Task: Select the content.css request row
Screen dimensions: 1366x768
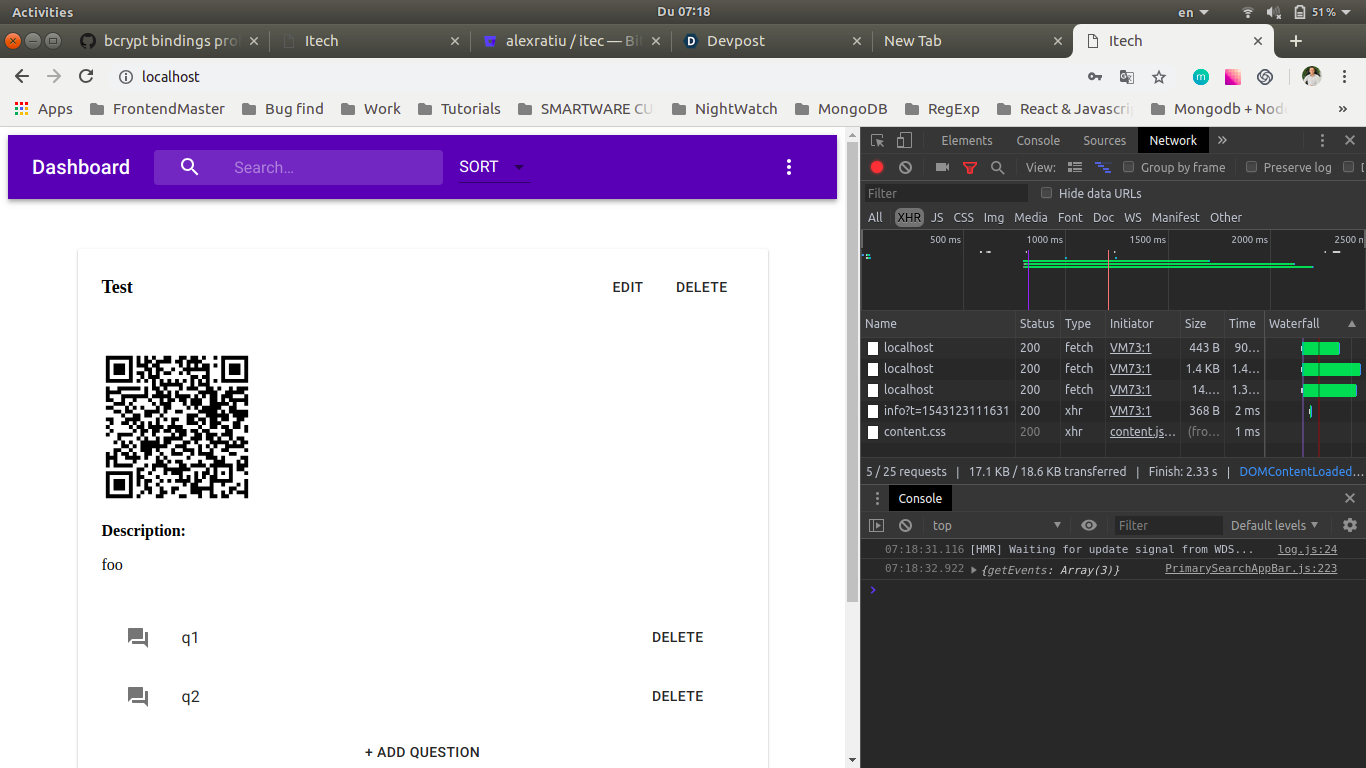Action: [1063, 432]
